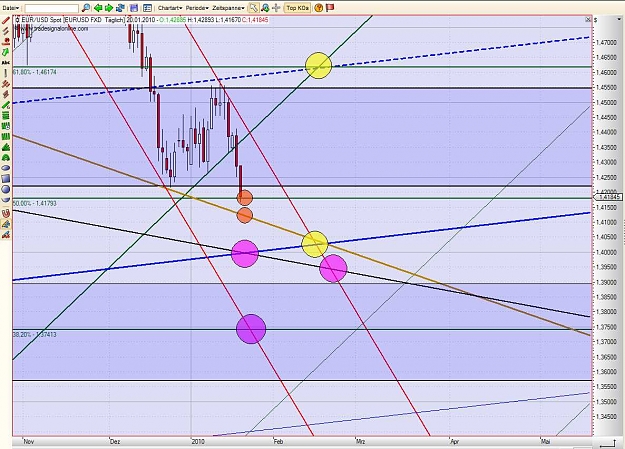
Task: Activate the zoom tool in toolbar
Action: click(265, 8)
